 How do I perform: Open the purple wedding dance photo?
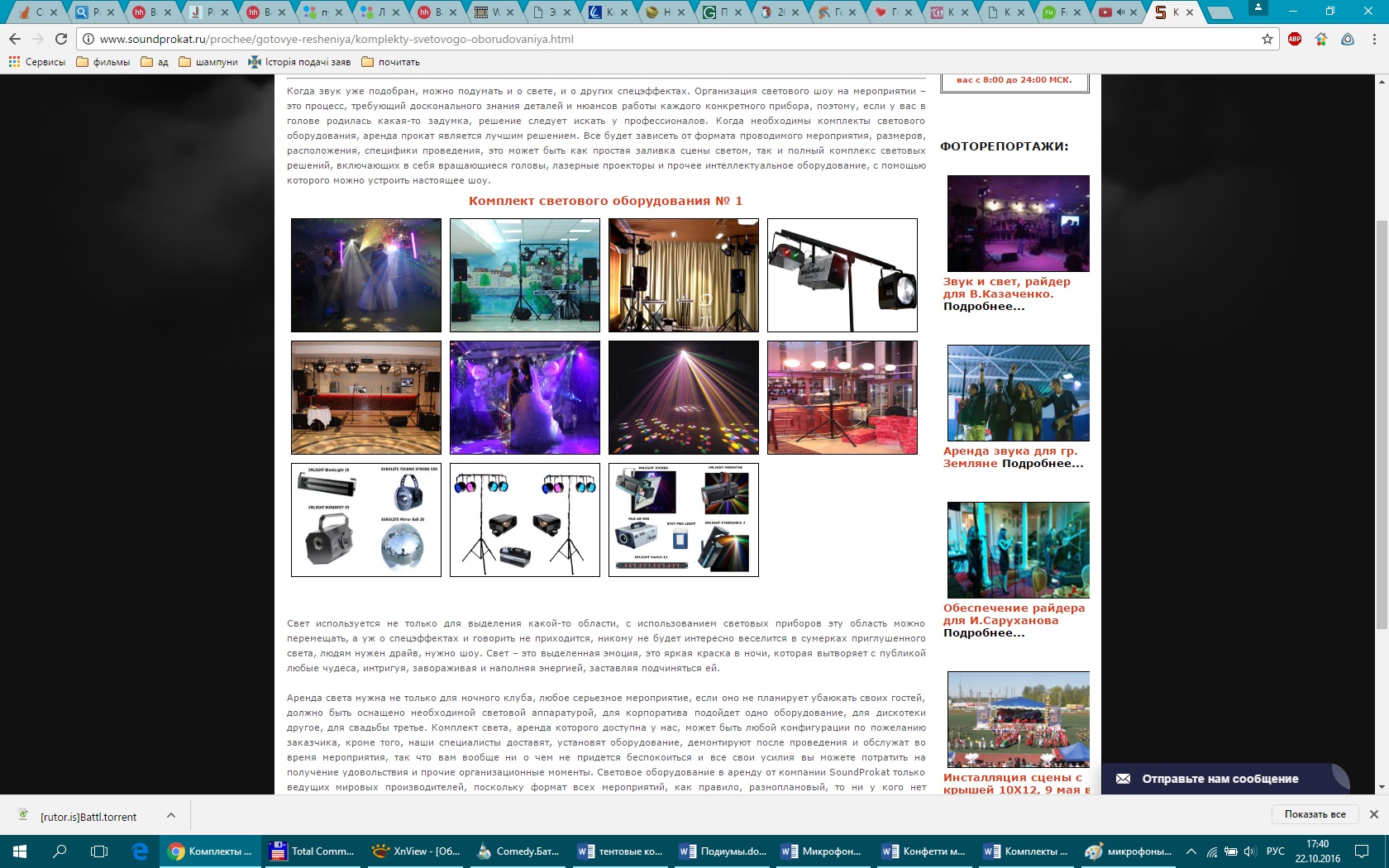525,398
